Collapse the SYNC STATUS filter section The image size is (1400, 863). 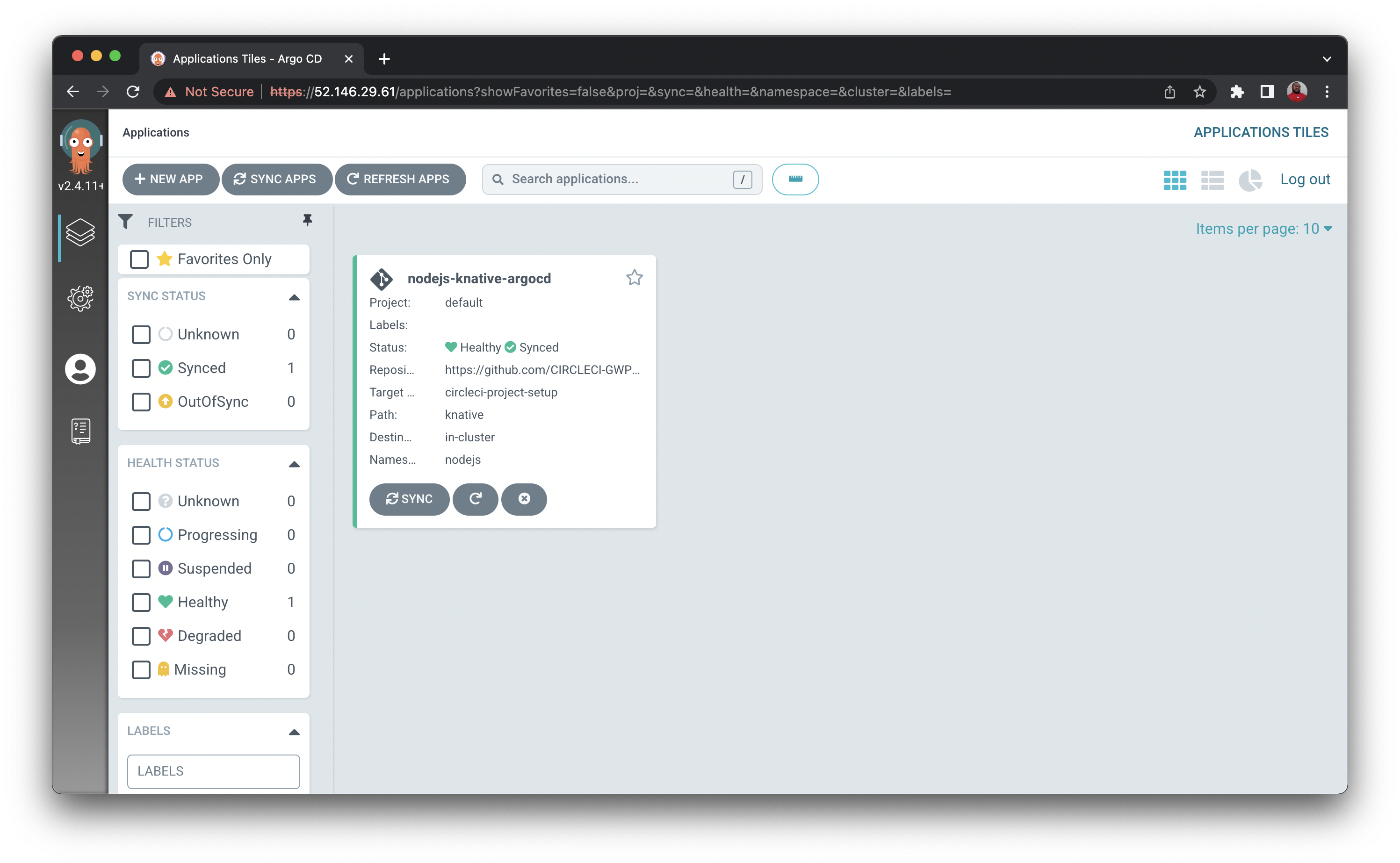[x=294, y=296]
